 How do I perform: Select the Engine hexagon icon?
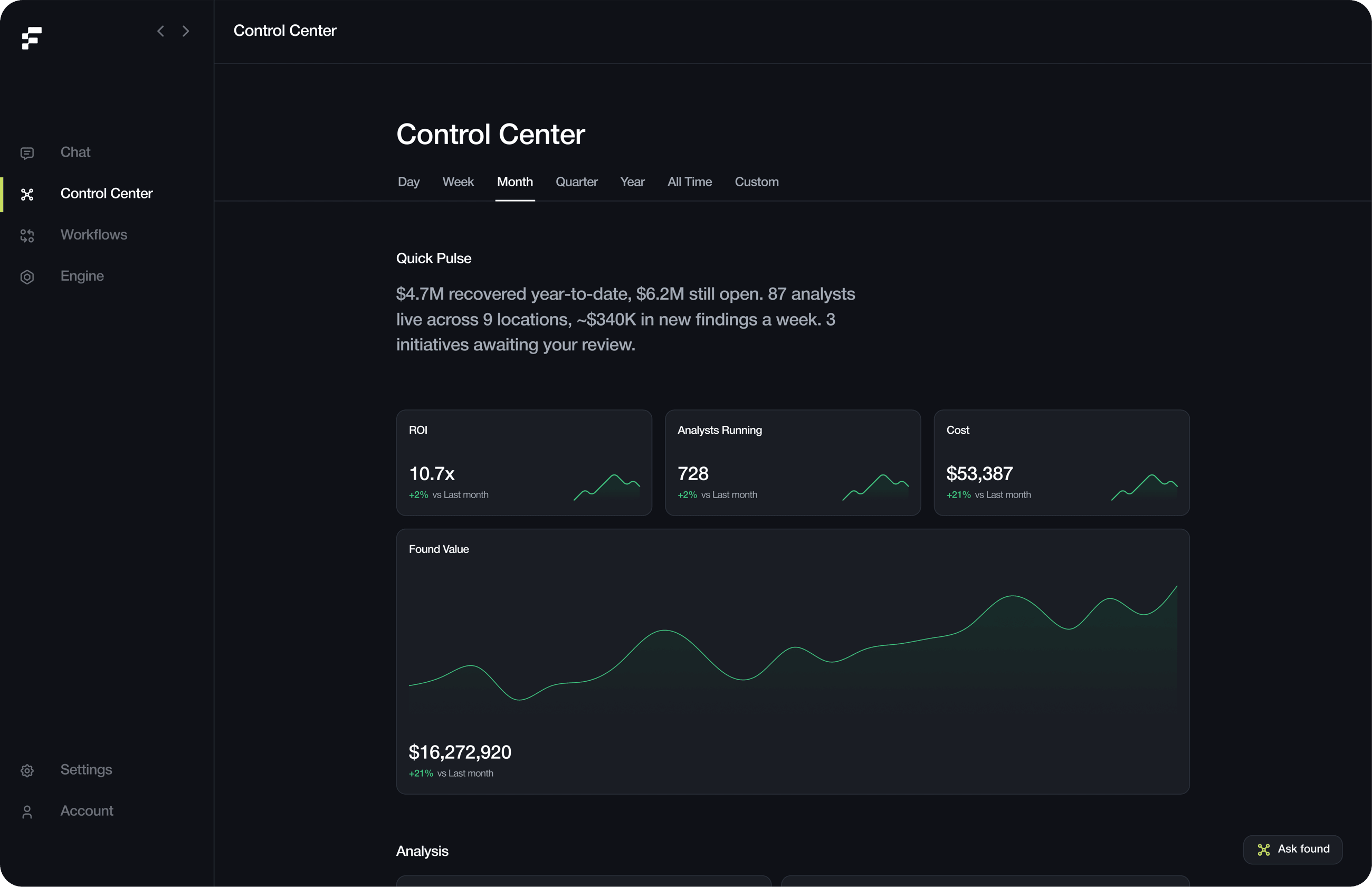point(27,277)
